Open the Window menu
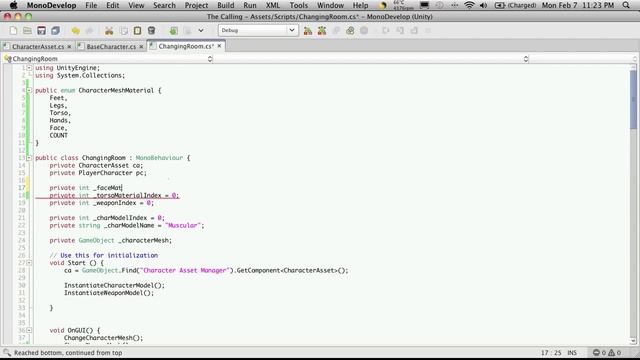 pos(330,5)
